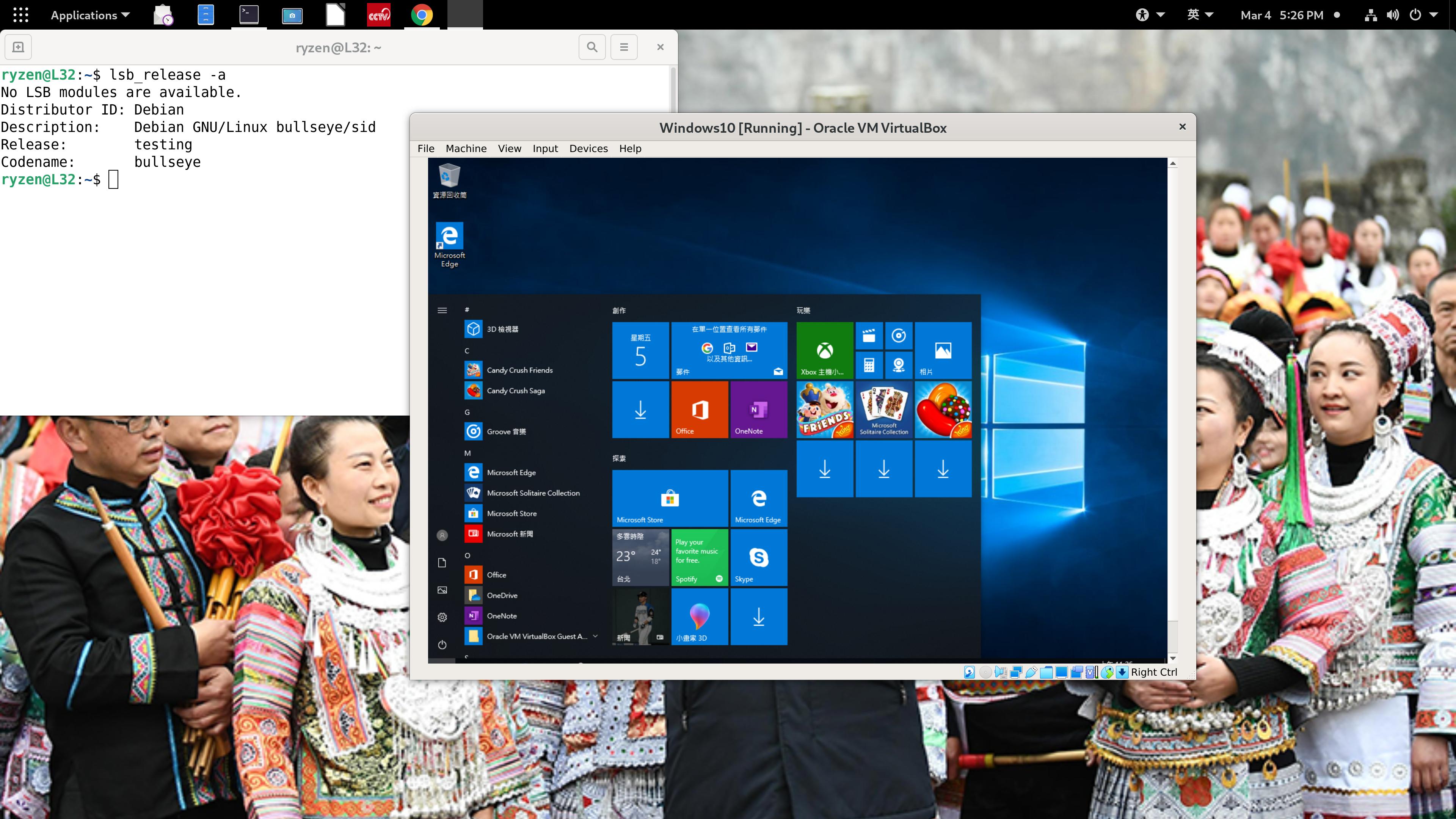Open the Microsoft Store tile
The height and width of the screenshot is (819, 1456).
(670, 498)
